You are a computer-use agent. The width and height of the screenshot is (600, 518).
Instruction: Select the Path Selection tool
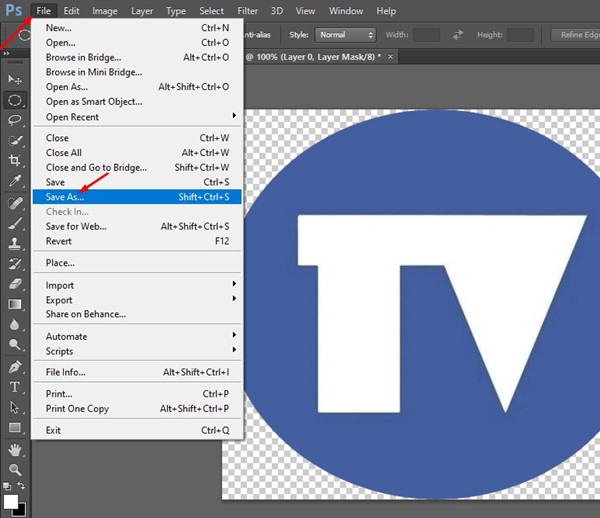click(15, 407)
